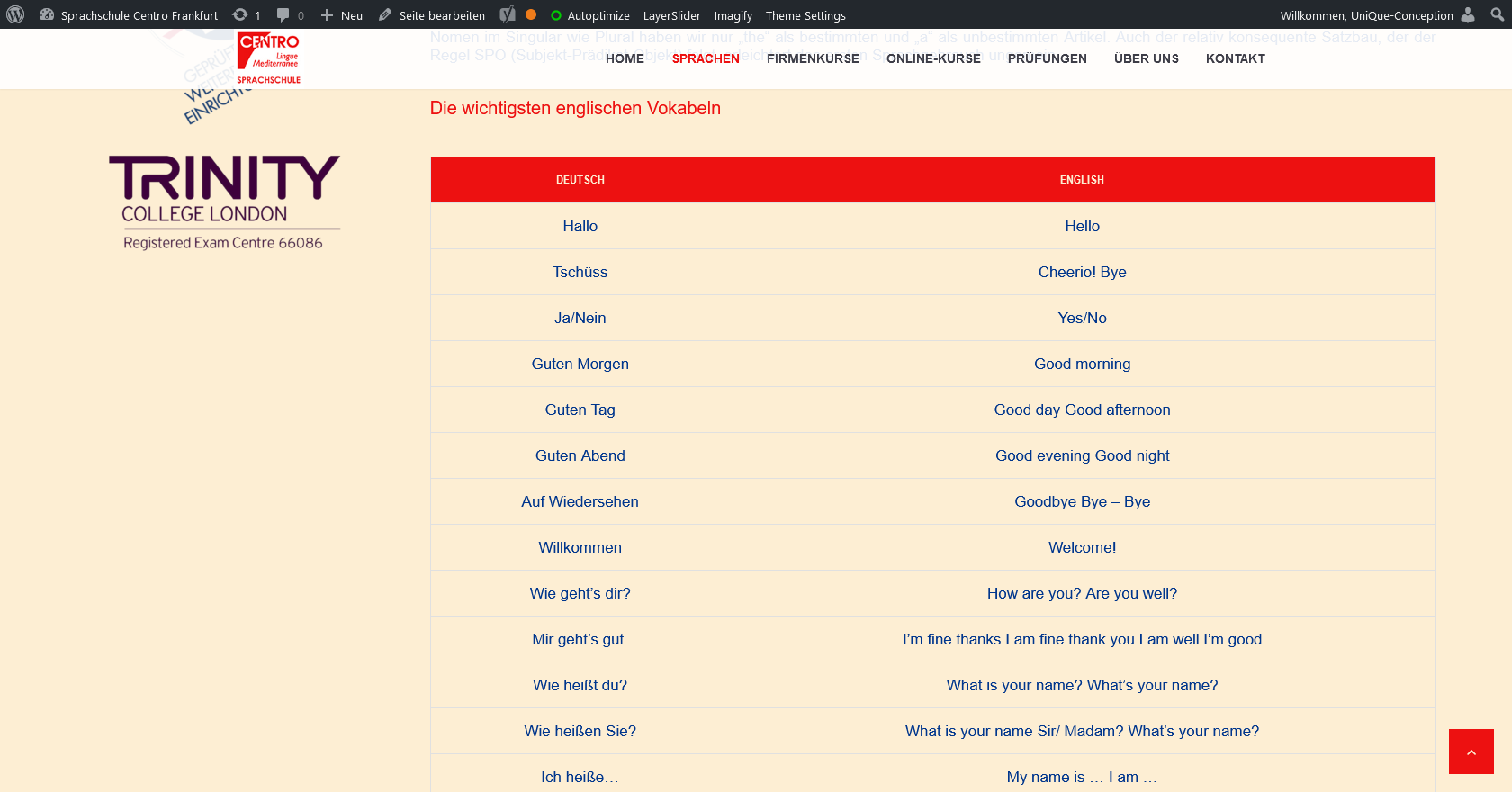Click the Yoast SEO icon
The height and width of the screenshot is (792, 1512).
(x=508, y=14)
